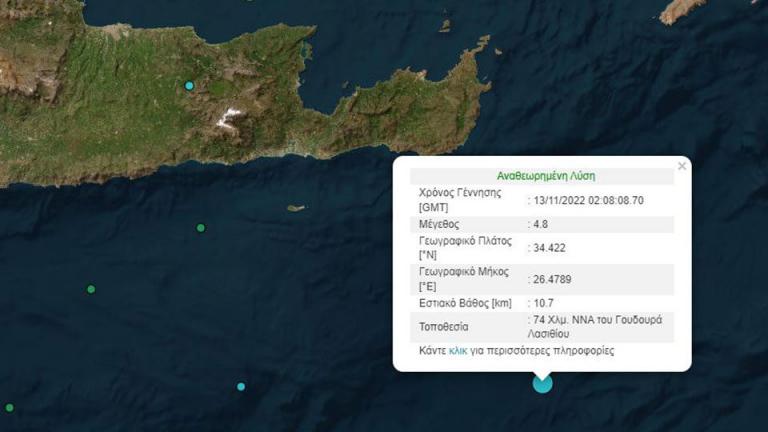Click the location text '74 Χλμ. ΝΝΑ του Γουδουρά'
This screenshot has width=768, height=432.
coord(601,320)
